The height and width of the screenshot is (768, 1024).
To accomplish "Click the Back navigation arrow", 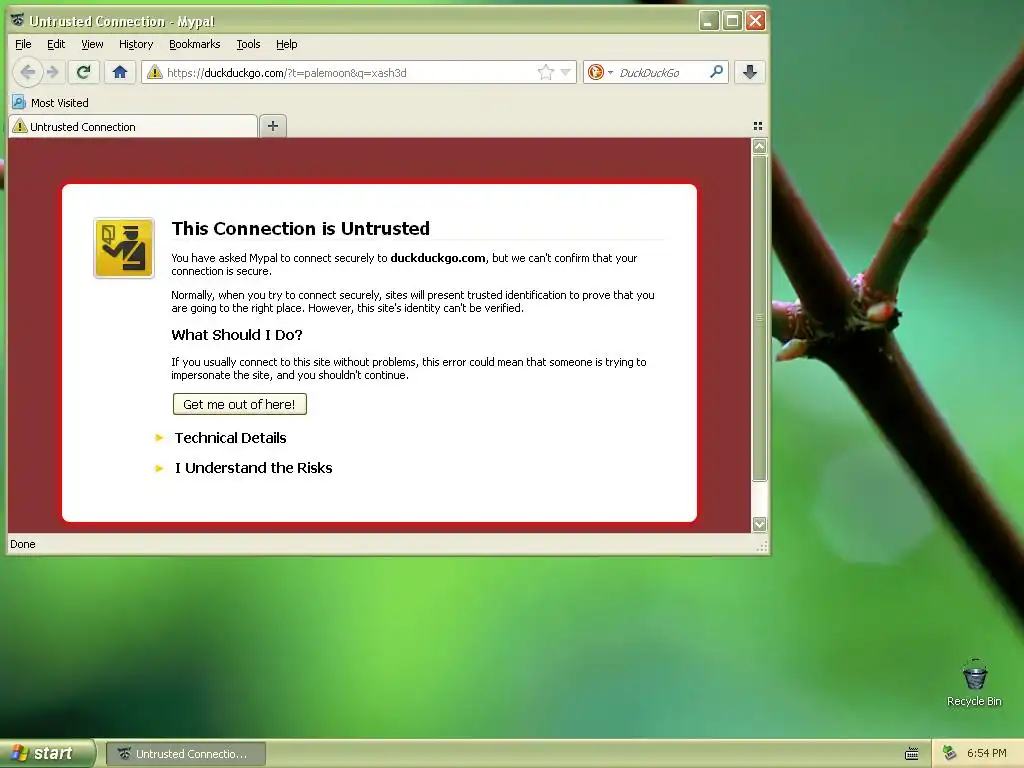I will coord(27,72).
